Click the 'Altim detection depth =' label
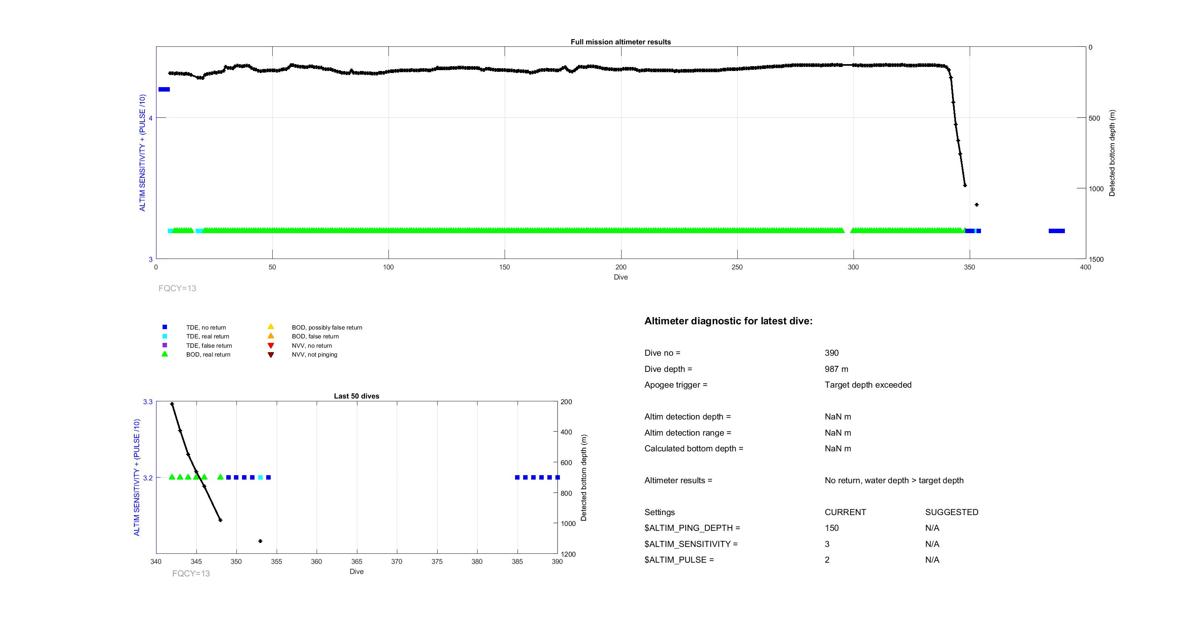The width and height of the screenshot is (1200, 622). coord(688,417)
